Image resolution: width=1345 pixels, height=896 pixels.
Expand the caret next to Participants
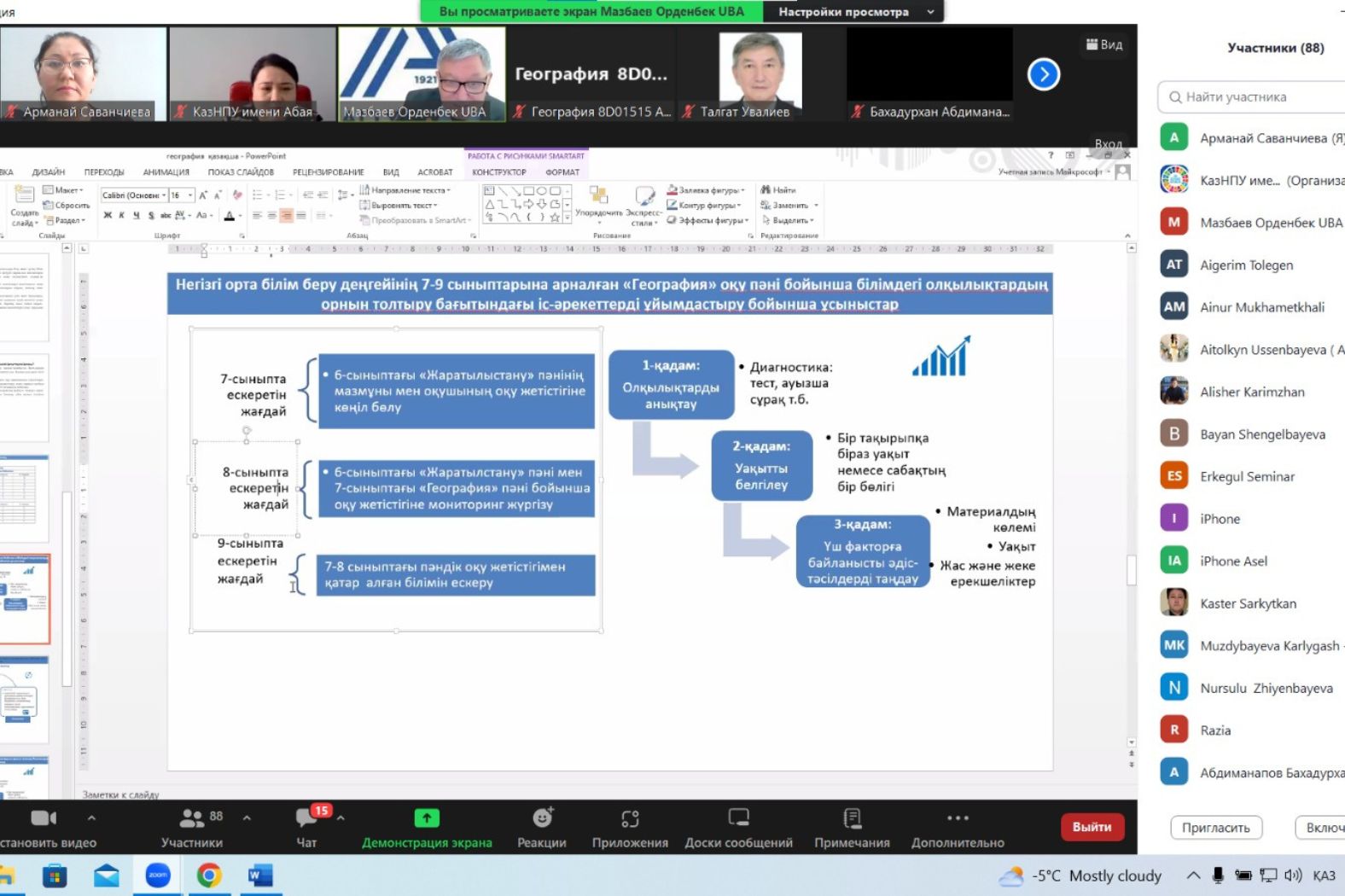coord(247,817)
